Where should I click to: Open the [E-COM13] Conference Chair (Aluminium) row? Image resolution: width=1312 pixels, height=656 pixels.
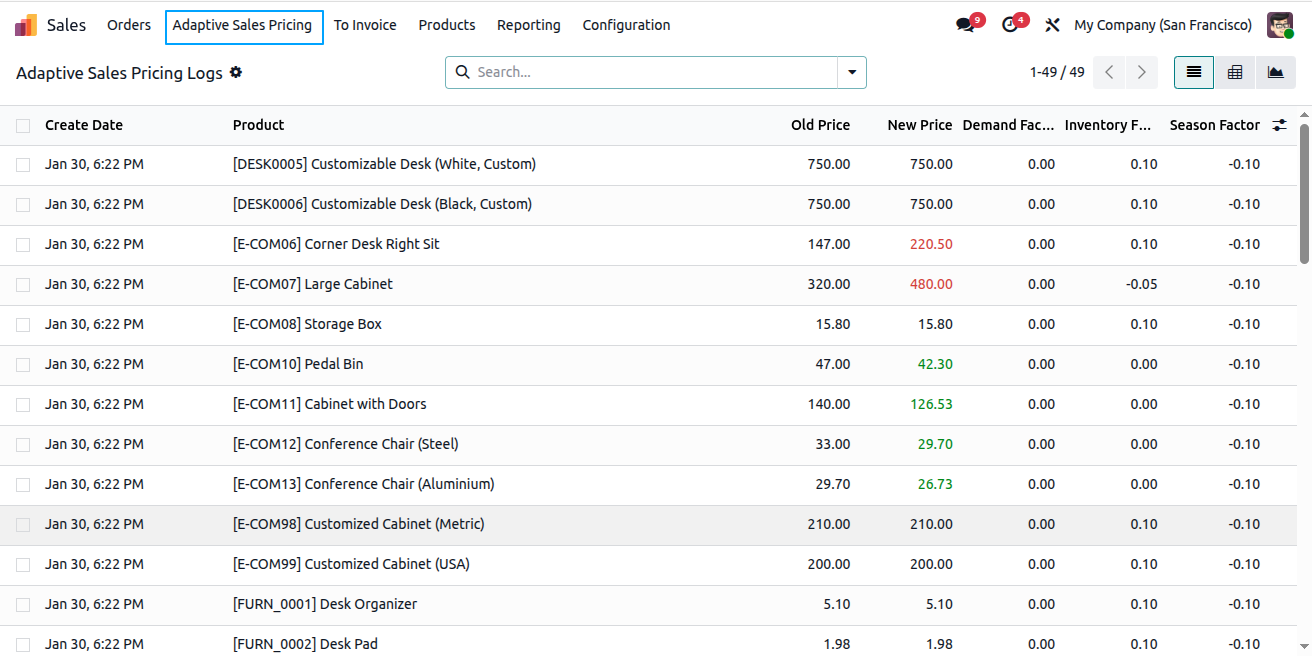pyautogui.click(x=650, y=485)
